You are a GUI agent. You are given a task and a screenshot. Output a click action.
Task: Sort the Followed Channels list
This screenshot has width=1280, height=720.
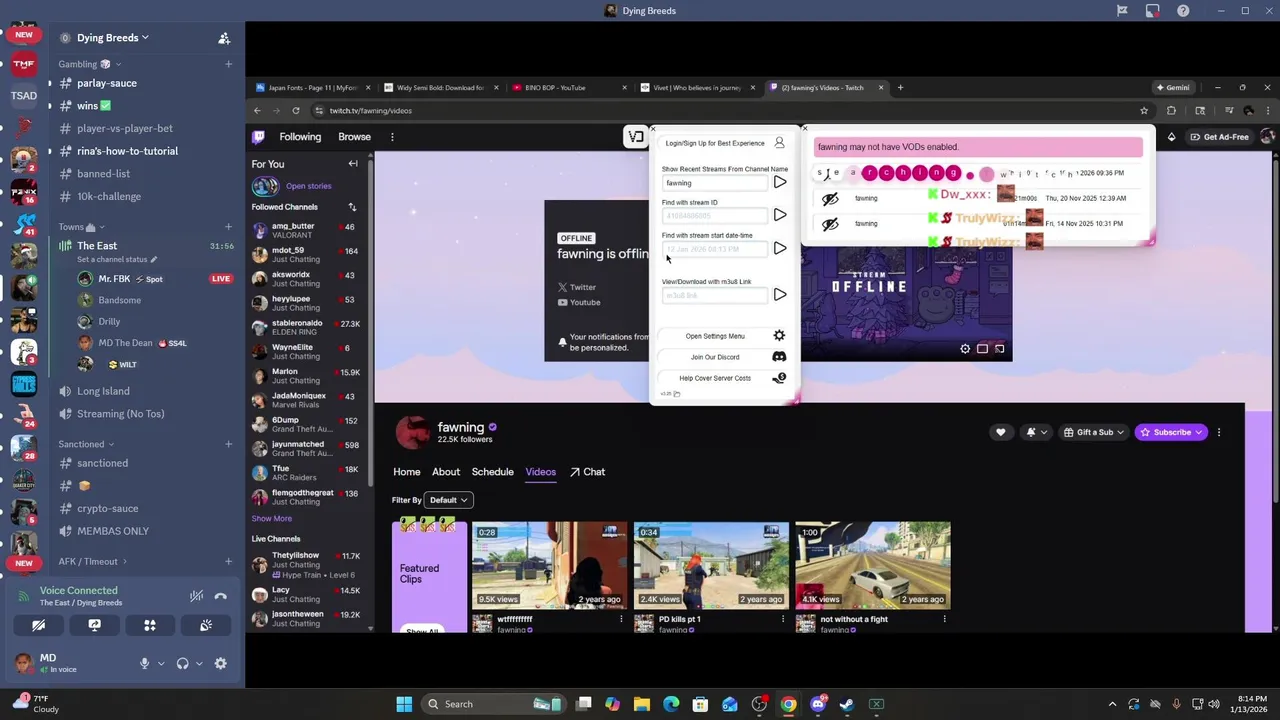[x=352, y=207]
